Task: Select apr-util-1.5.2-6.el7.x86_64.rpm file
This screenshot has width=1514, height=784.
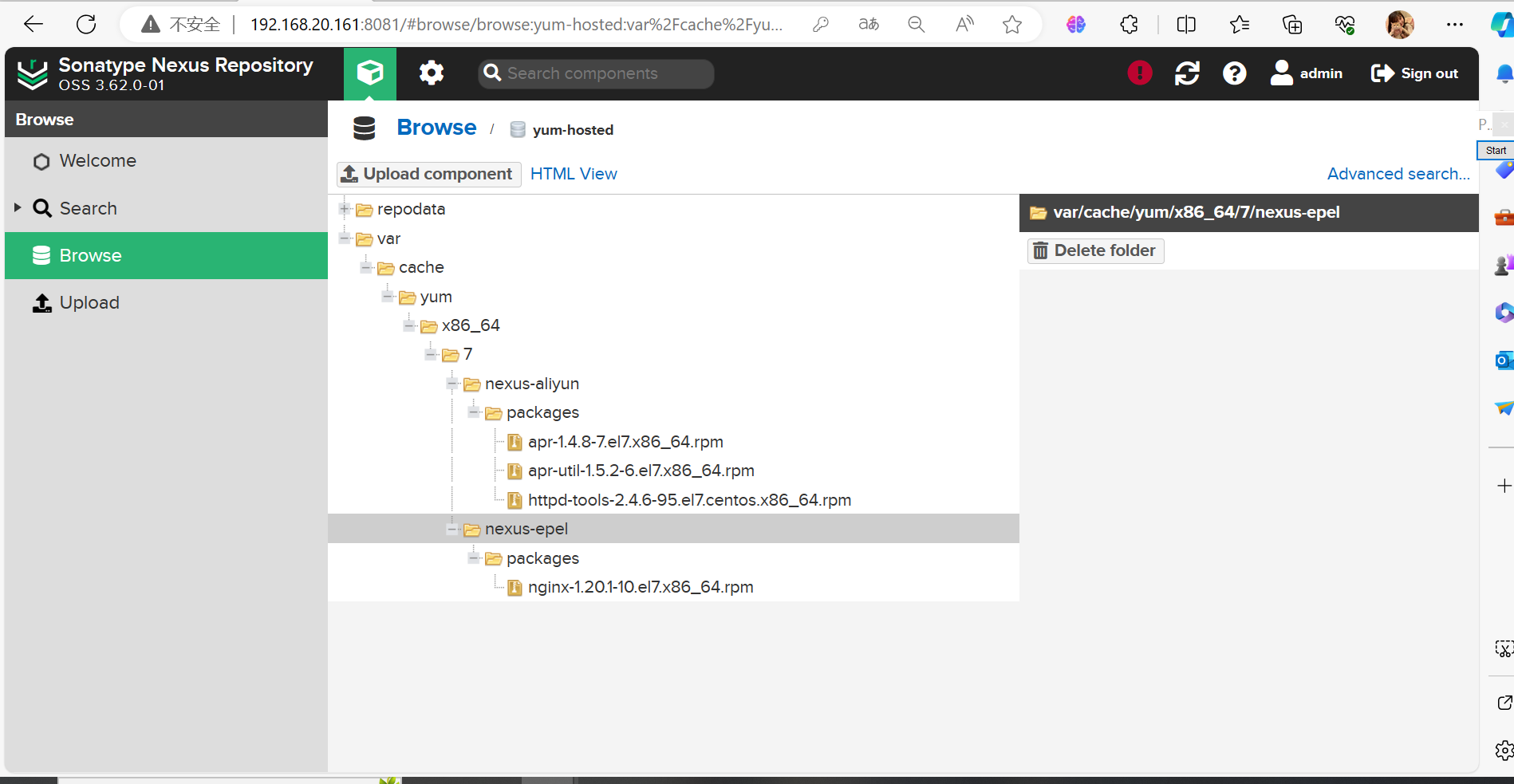Action: [641, 471]
